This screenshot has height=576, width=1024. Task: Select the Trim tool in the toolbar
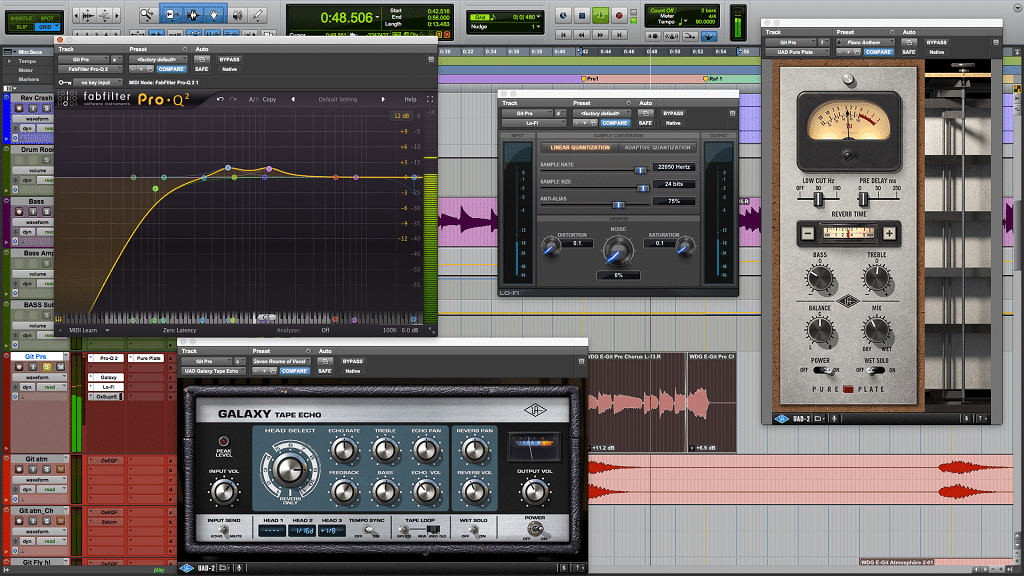(x=171, y=14)
